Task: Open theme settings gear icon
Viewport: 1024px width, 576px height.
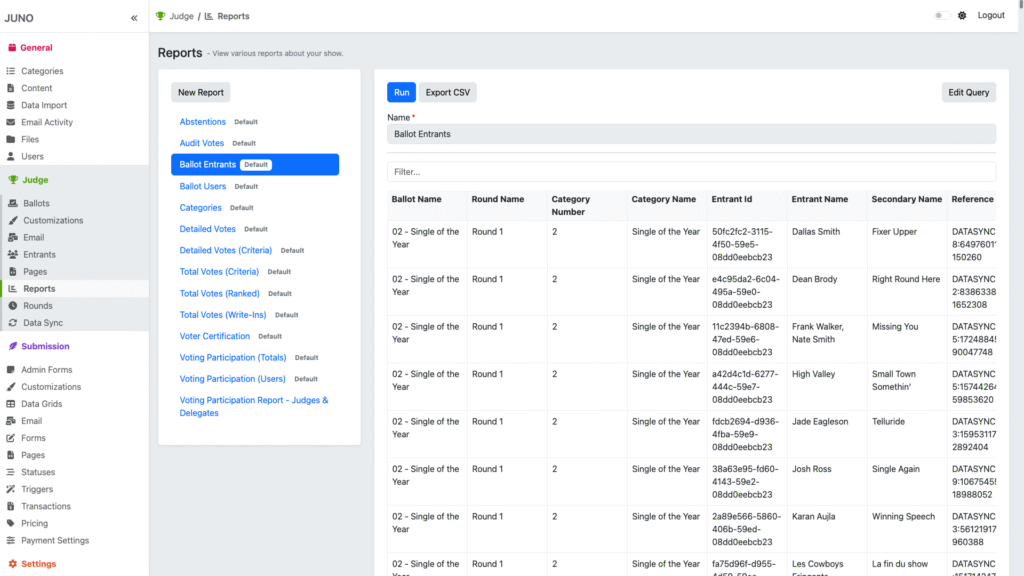Action: coord(962,16)
